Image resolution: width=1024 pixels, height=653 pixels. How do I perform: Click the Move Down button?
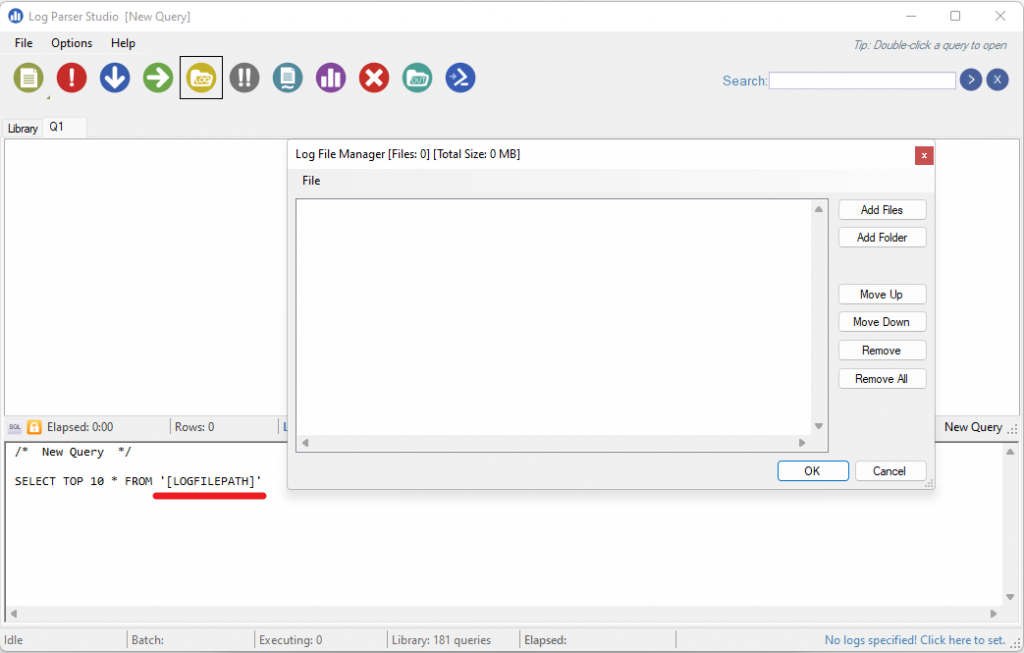tap(882, 322)
